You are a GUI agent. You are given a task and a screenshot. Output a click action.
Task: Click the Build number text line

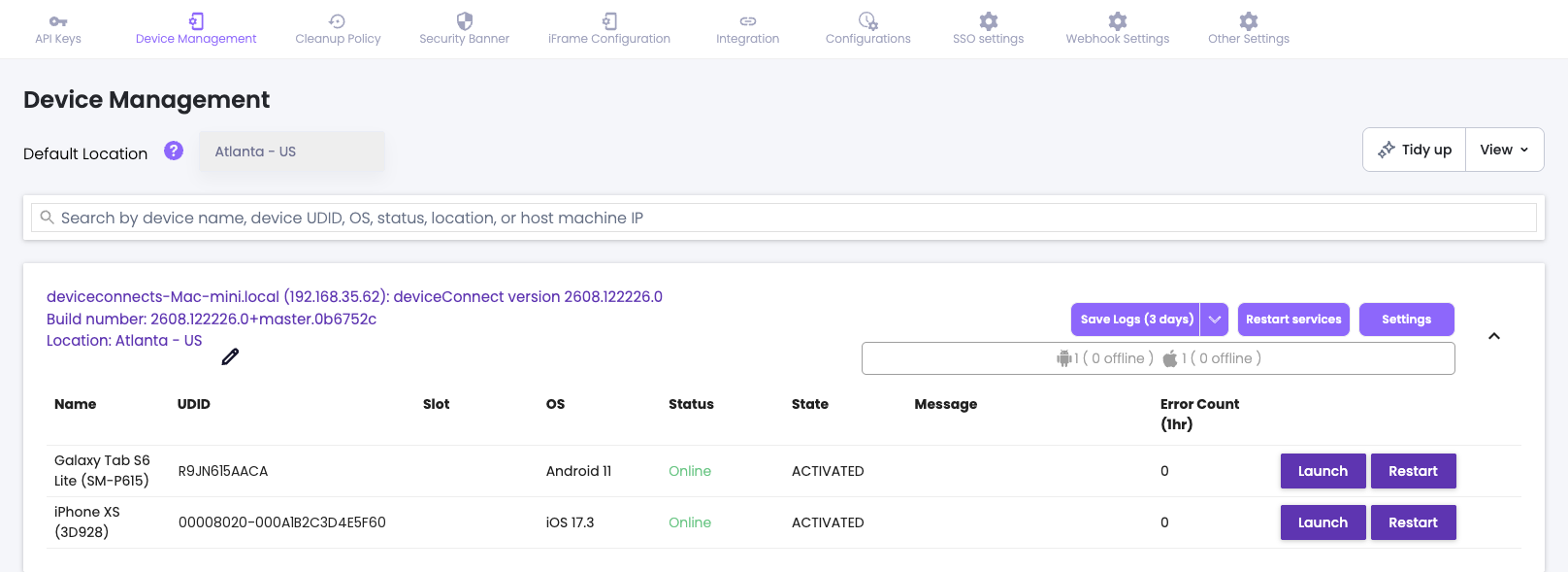(x=212, y=320)
